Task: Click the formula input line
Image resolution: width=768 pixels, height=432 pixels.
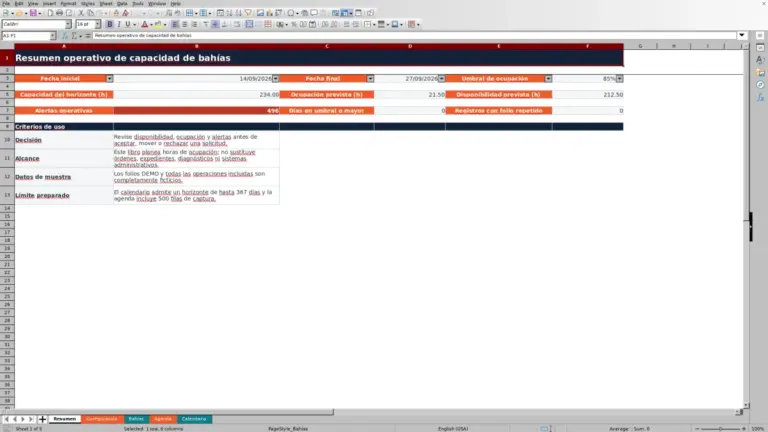Action: (x=414, y=35)
